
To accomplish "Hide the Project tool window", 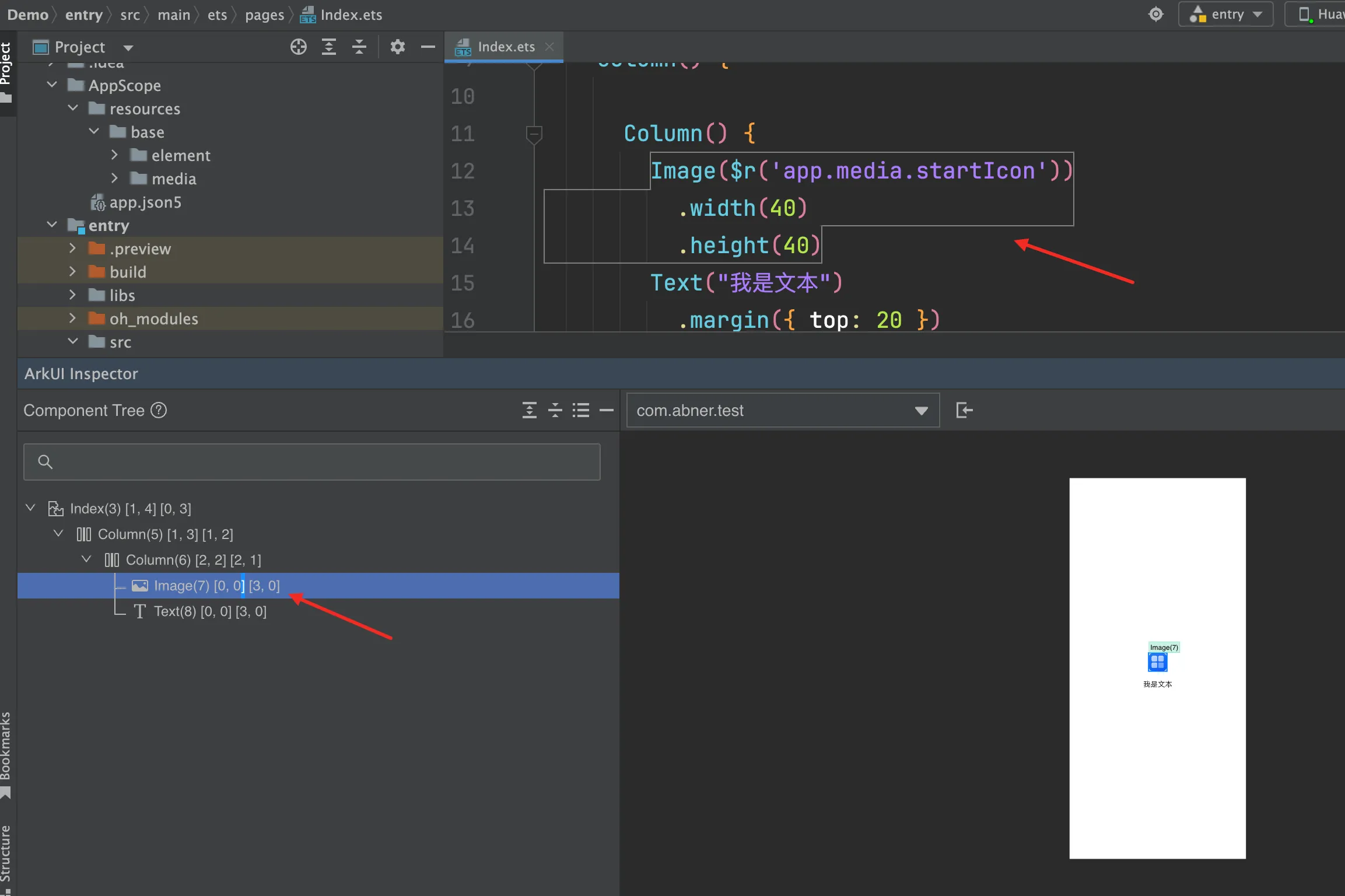I will (428, 47).
